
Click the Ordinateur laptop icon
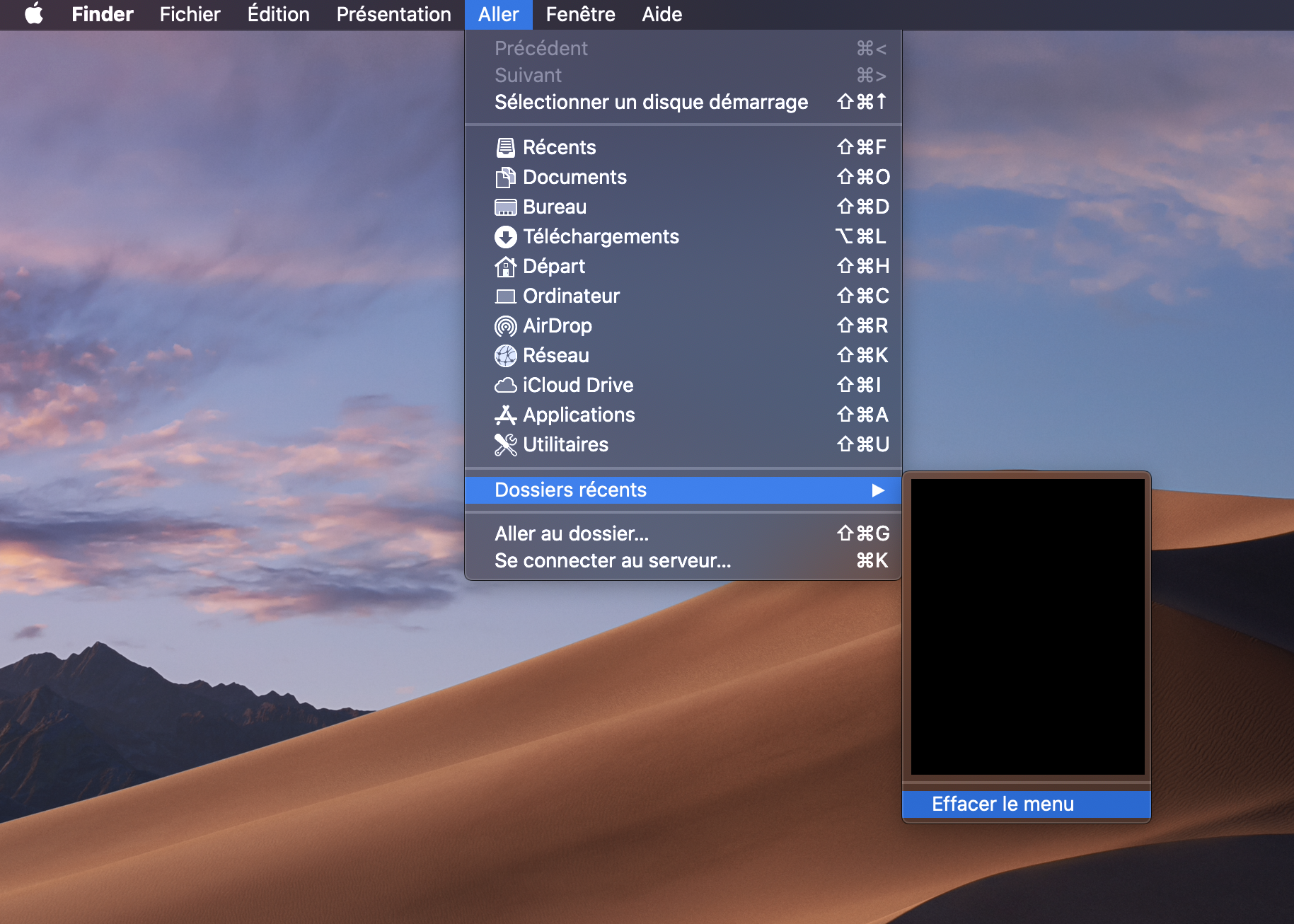pos(505,296)
